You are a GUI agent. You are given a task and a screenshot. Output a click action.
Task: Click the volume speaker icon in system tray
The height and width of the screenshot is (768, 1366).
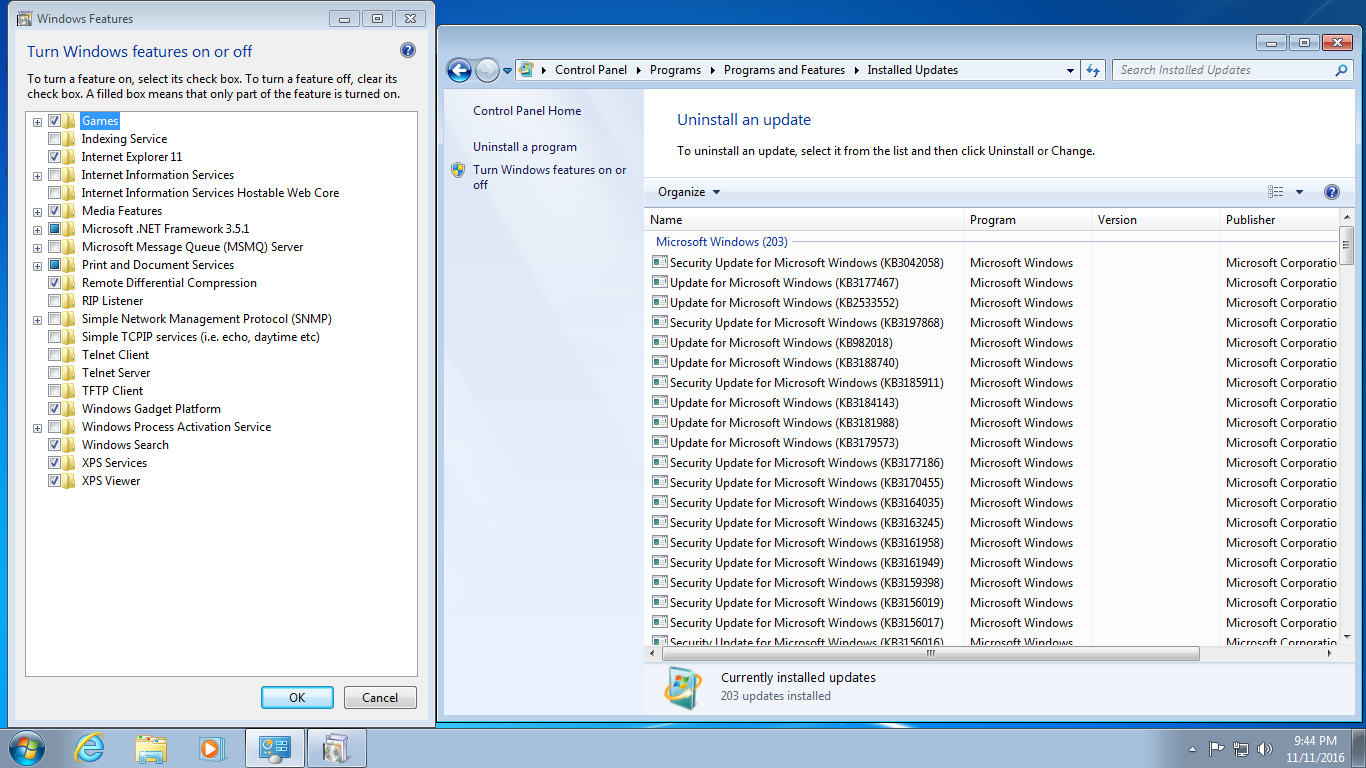pos(1265,748)
